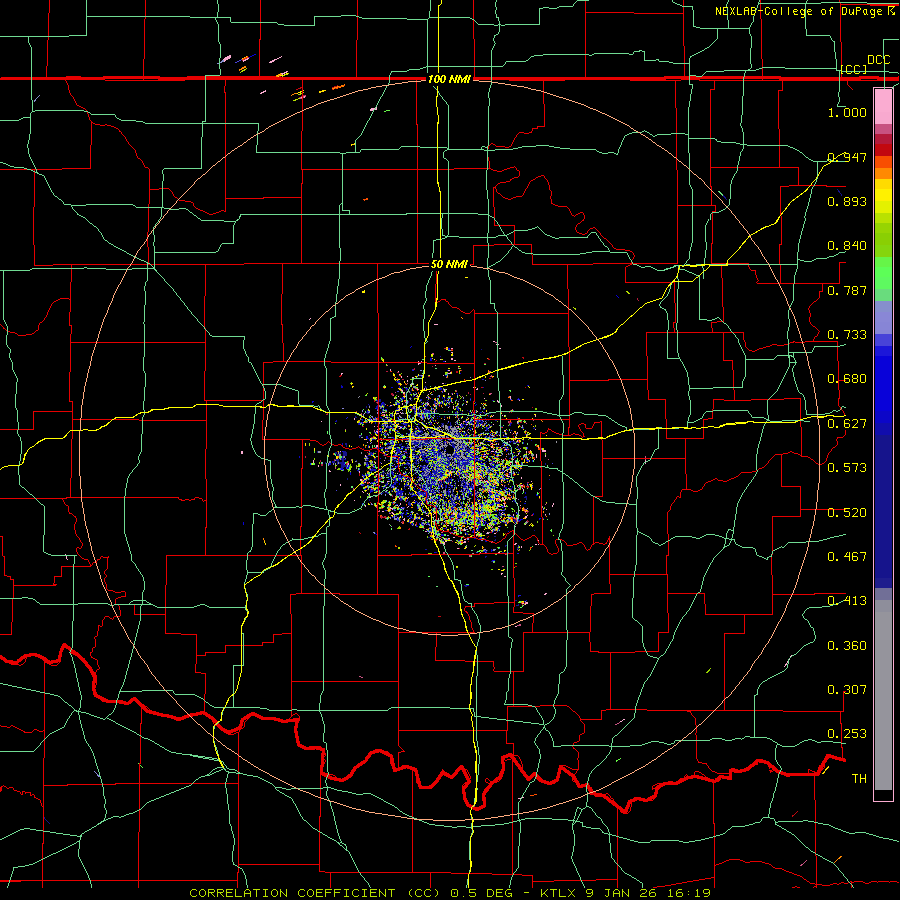
Task: Click the 0.520 scale value
Action: coord(847,512)
